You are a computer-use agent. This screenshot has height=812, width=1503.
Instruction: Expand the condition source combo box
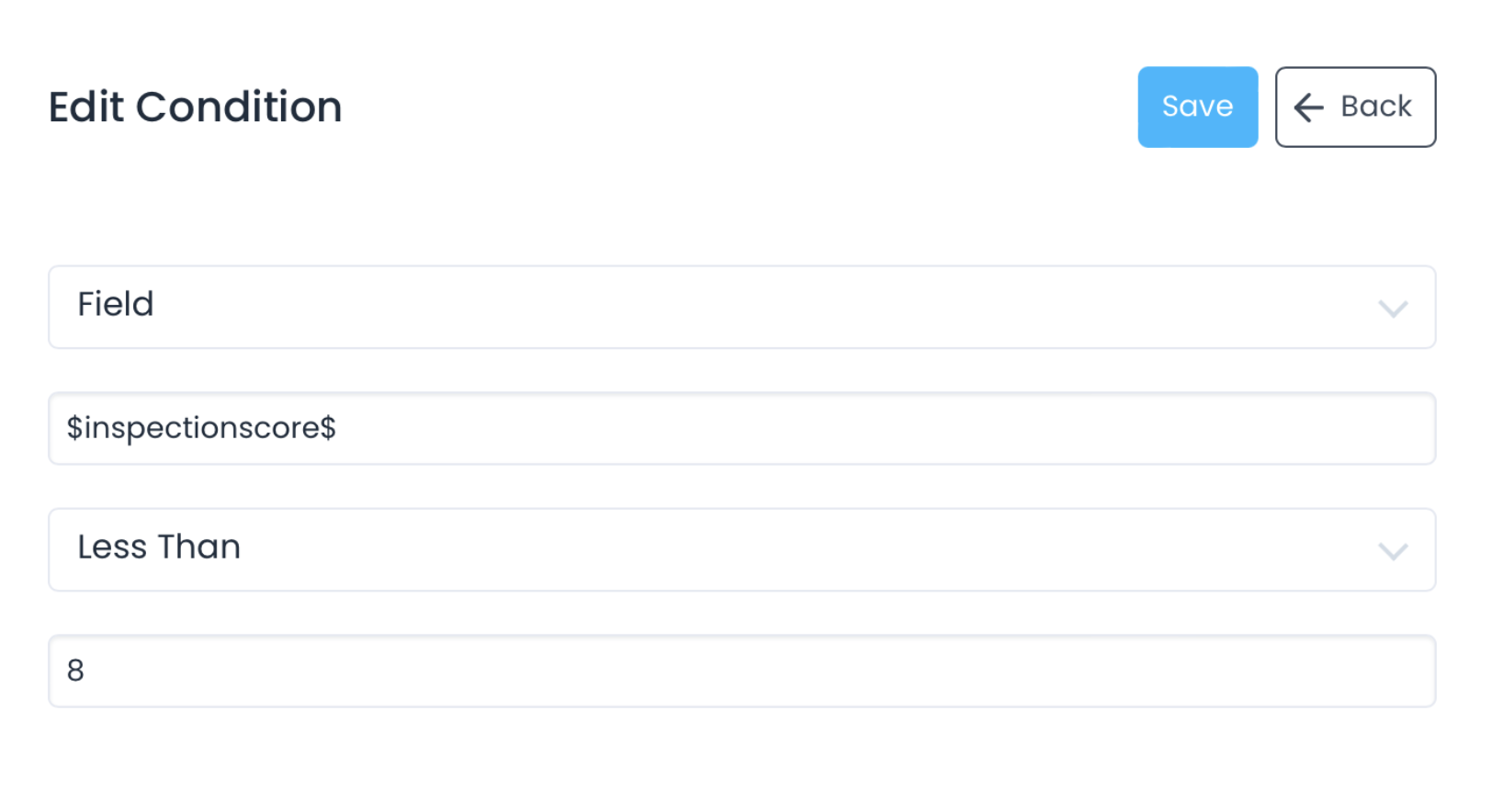[740, 307]
